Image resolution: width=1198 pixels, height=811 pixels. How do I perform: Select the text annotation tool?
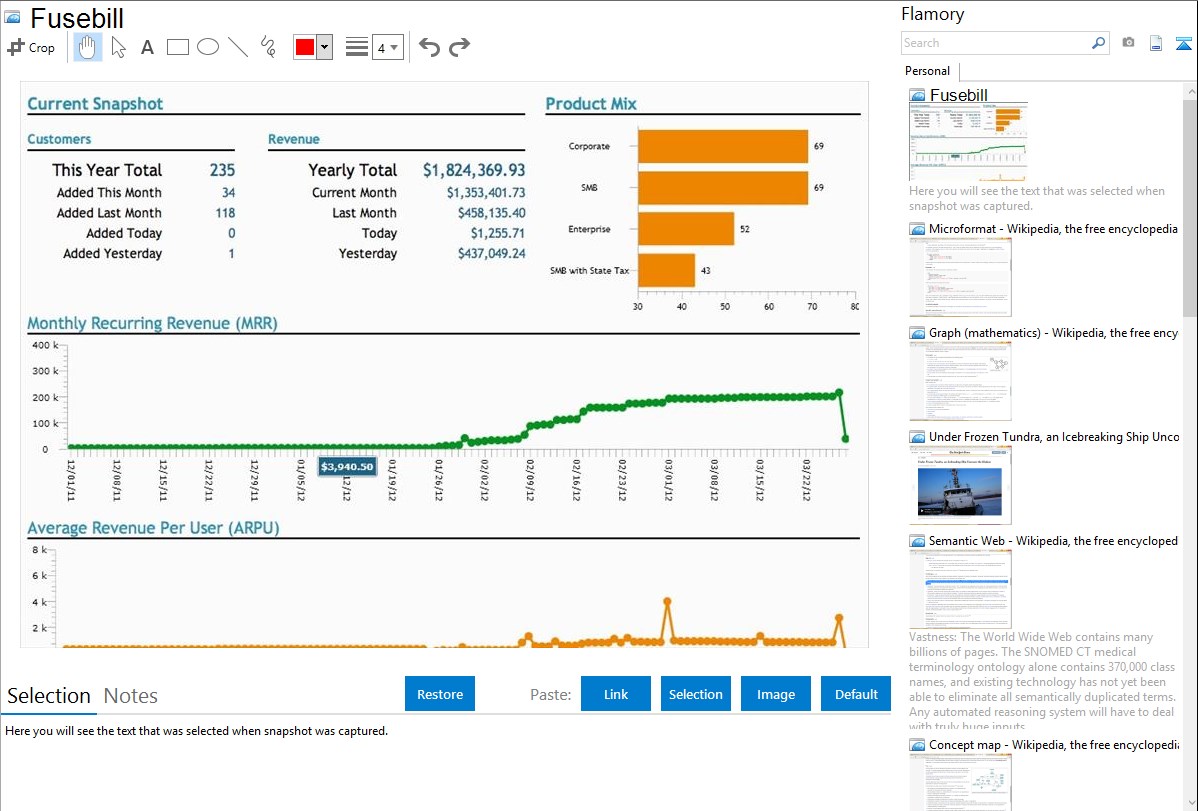click(147, 47)
